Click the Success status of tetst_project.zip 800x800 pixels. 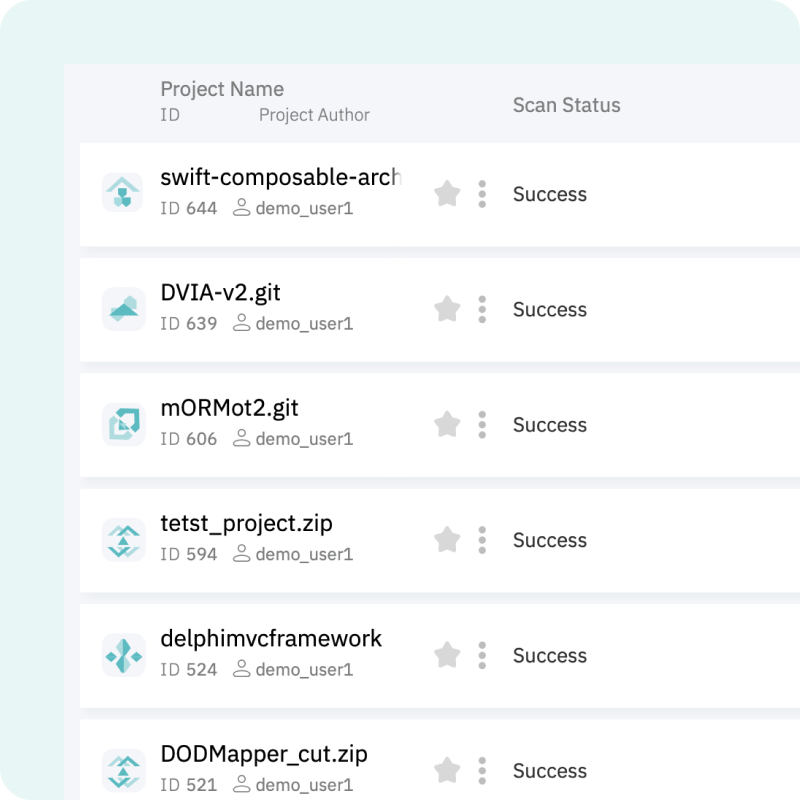tap(549, 540)
